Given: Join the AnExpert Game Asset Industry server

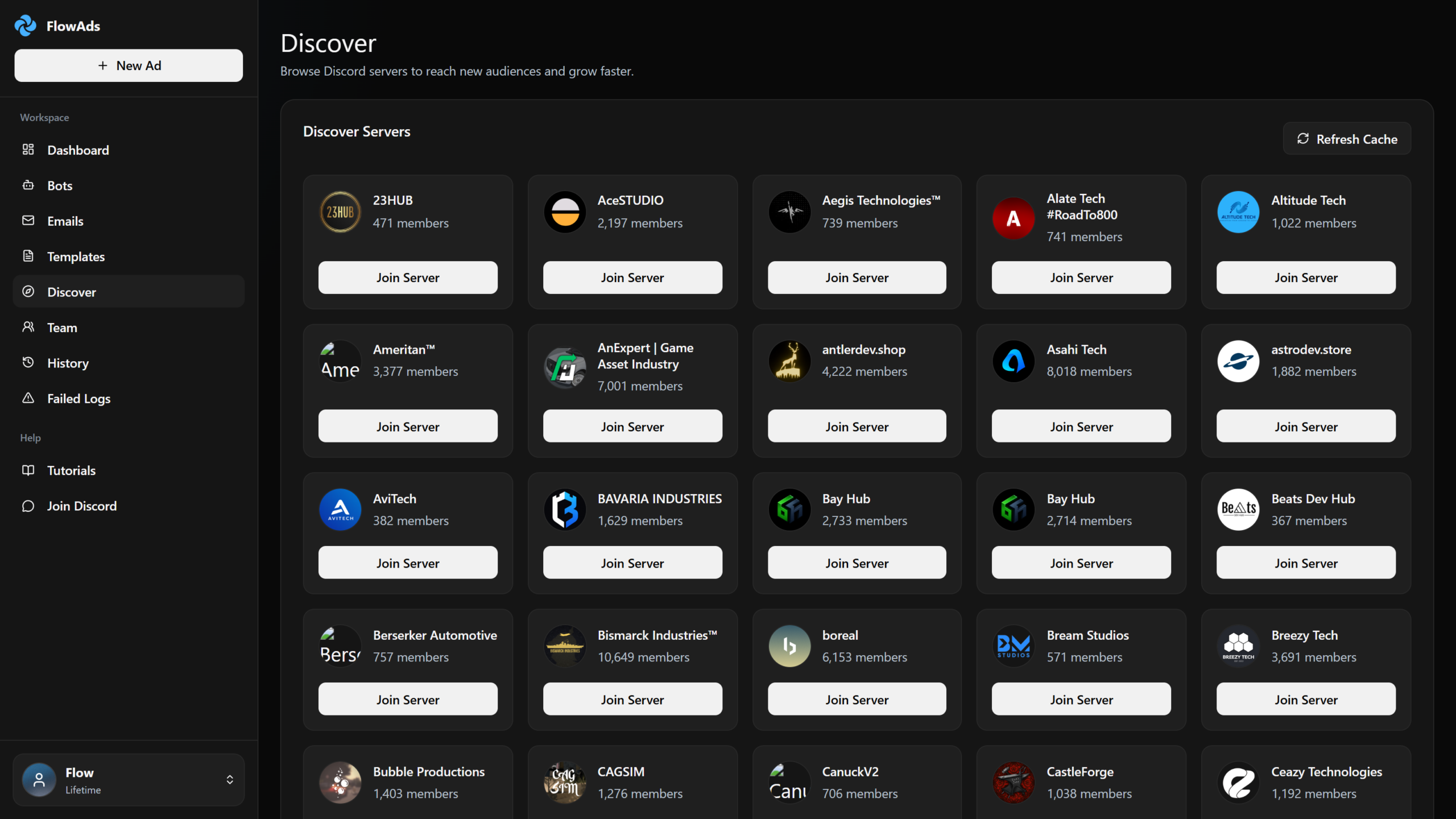Looking at the screenshot, I should coord(632,426).
